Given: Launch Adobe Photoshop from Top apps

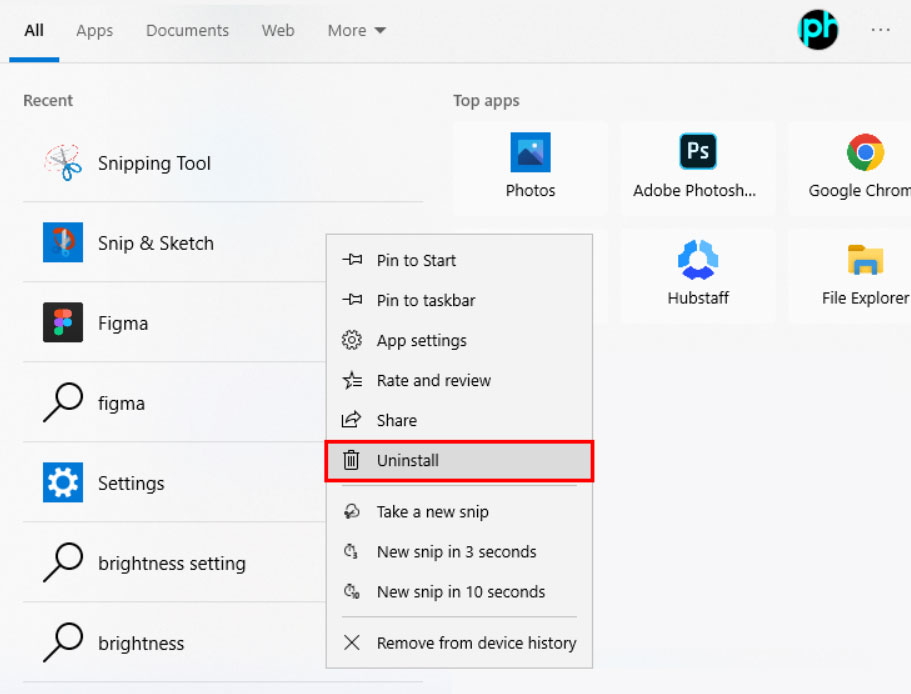Looking at the screenshot, I should coord(697,168).
